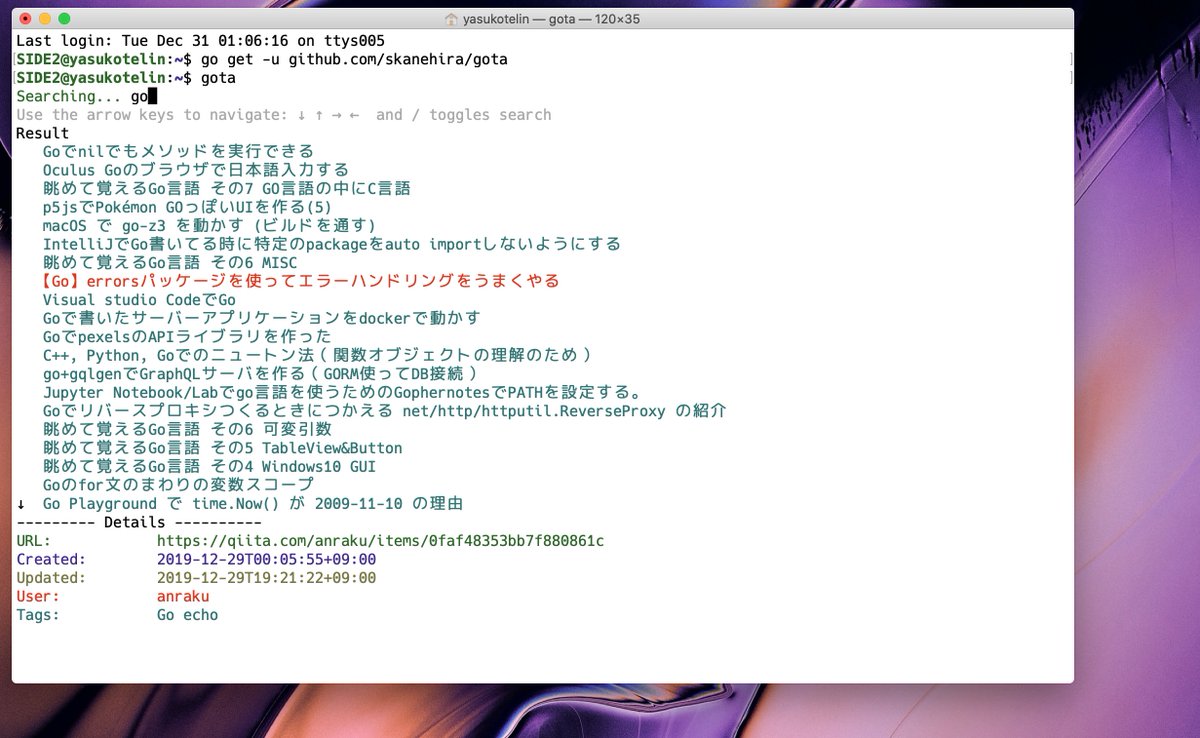Click highlighted result '【Go】errorsパッケージ…'
Image resolution: width=1200 pixels, height=738 pixels.
(301, 281)
